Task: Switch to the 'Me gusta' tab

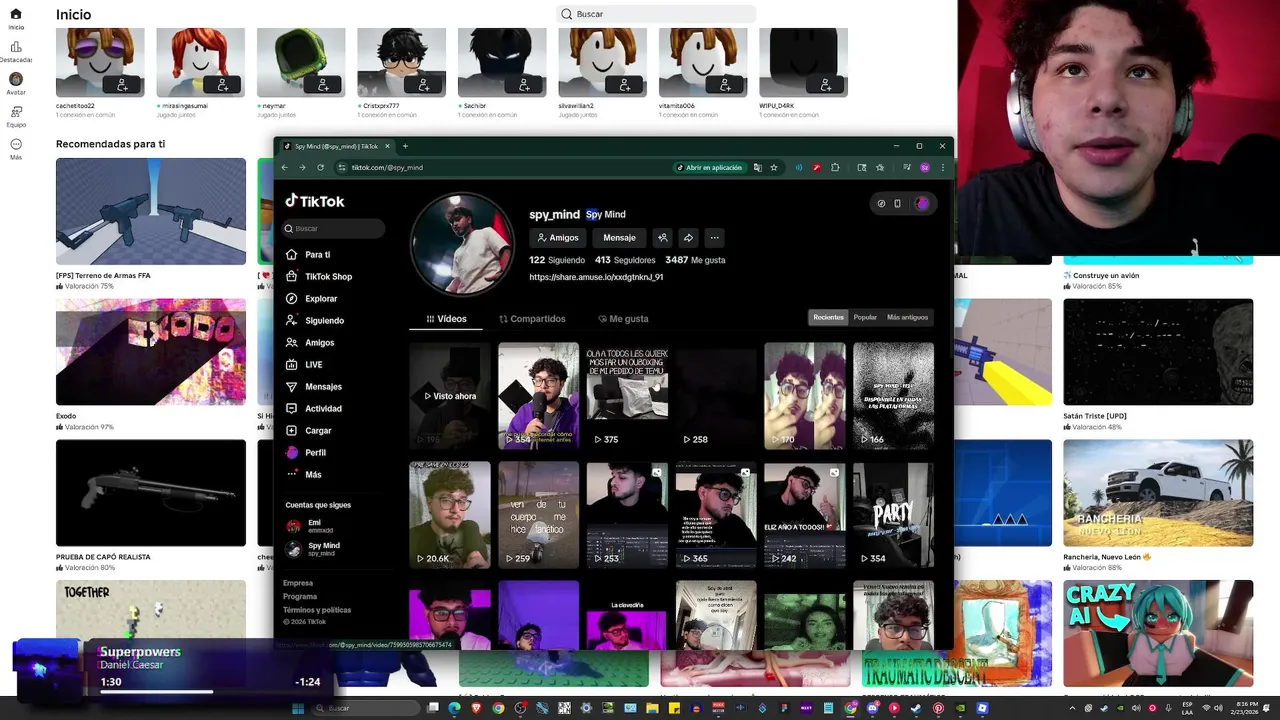Action: (x=623, y=319)
